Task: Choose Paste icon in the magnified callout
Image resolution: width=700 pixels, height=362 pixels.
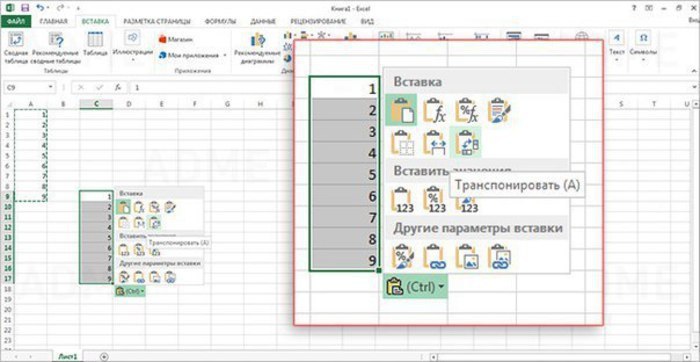Action: click(x=401, y=111)
